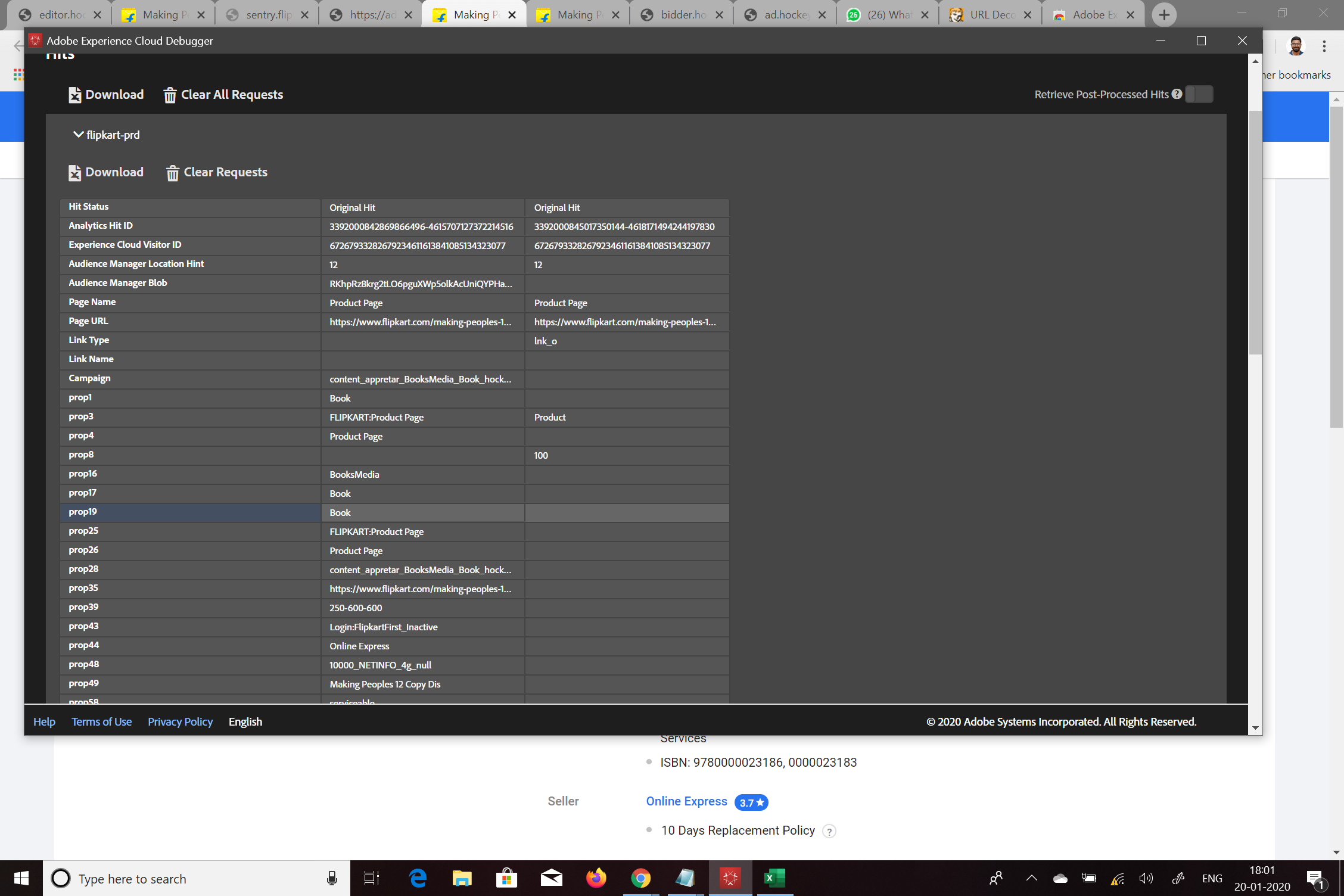Image resolution: width=1344 pixels, height=896 pixels.
Task: Click the trash icon next to Clear All Requests
Action: [x=169, y=94]
